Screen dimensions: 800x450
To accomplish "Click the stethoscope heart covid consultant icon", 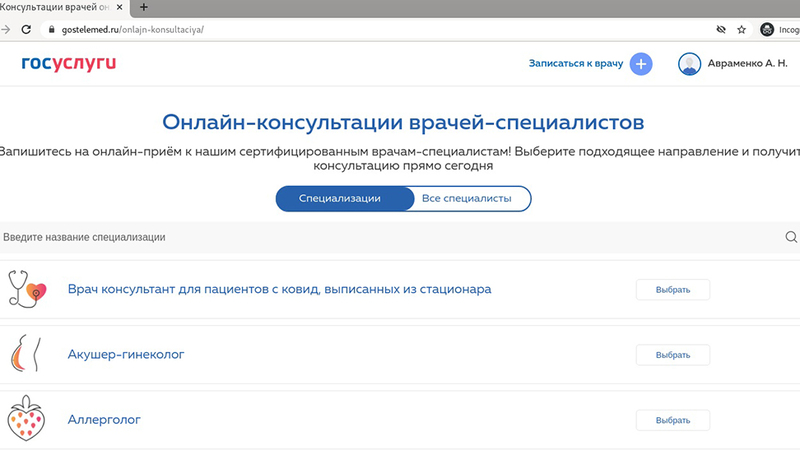I will (27, 289).
